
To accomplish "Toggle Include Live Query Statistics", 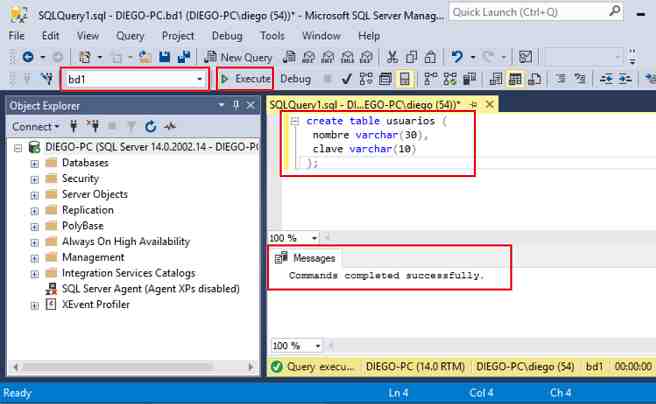I will (450, 79).
